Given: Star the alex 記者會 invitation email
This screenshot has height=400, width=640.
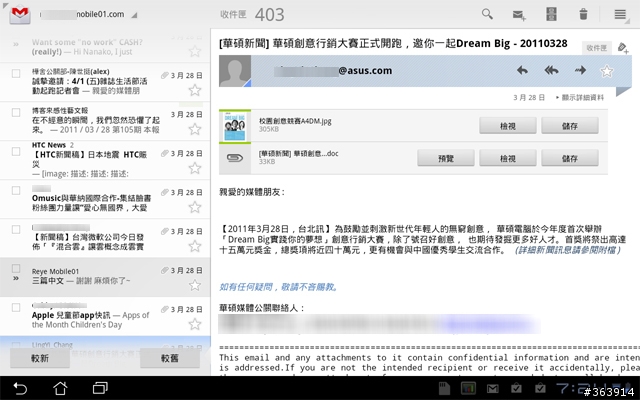Looking at the screenshot, I should 195,90.
